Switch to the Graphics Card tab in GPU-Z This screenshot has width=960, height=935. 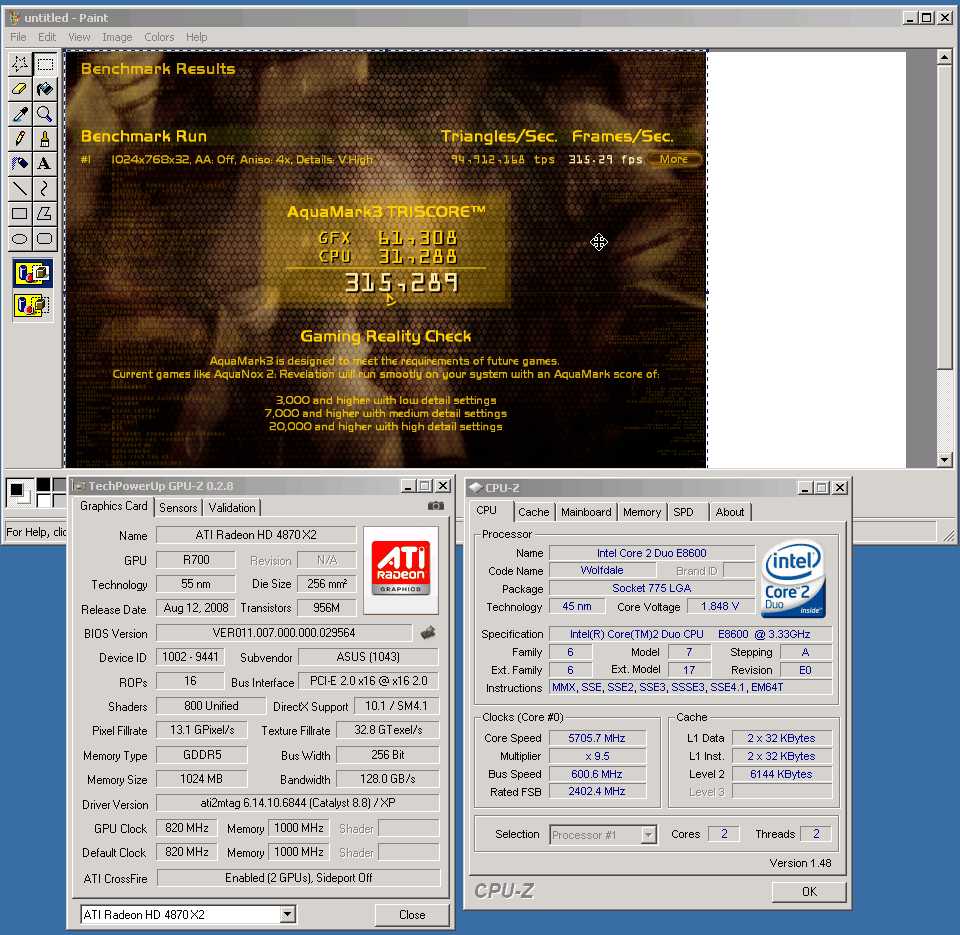(114, 506)
